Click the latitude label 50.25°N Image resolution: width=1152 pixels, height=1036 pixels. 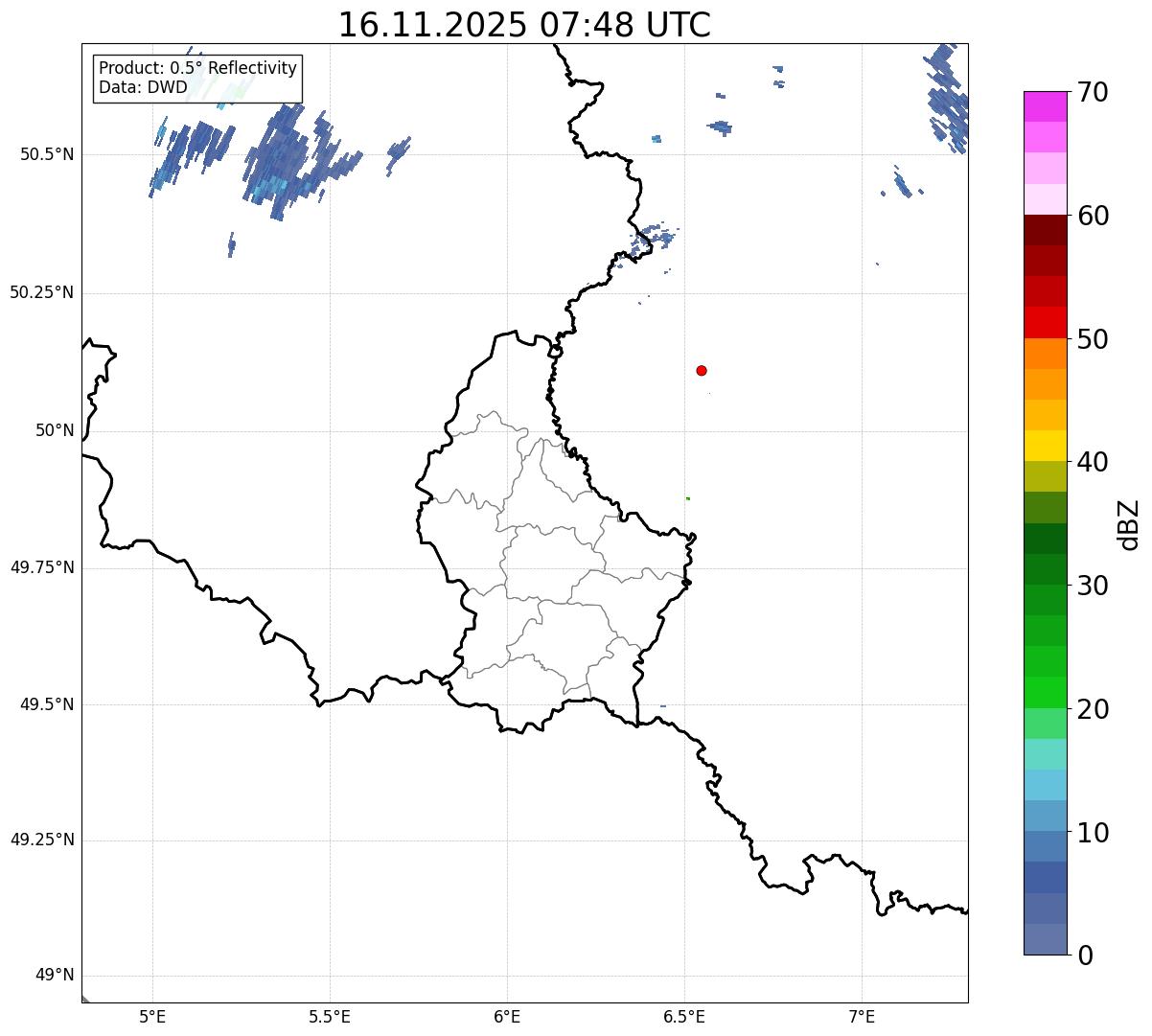point(42,292)
